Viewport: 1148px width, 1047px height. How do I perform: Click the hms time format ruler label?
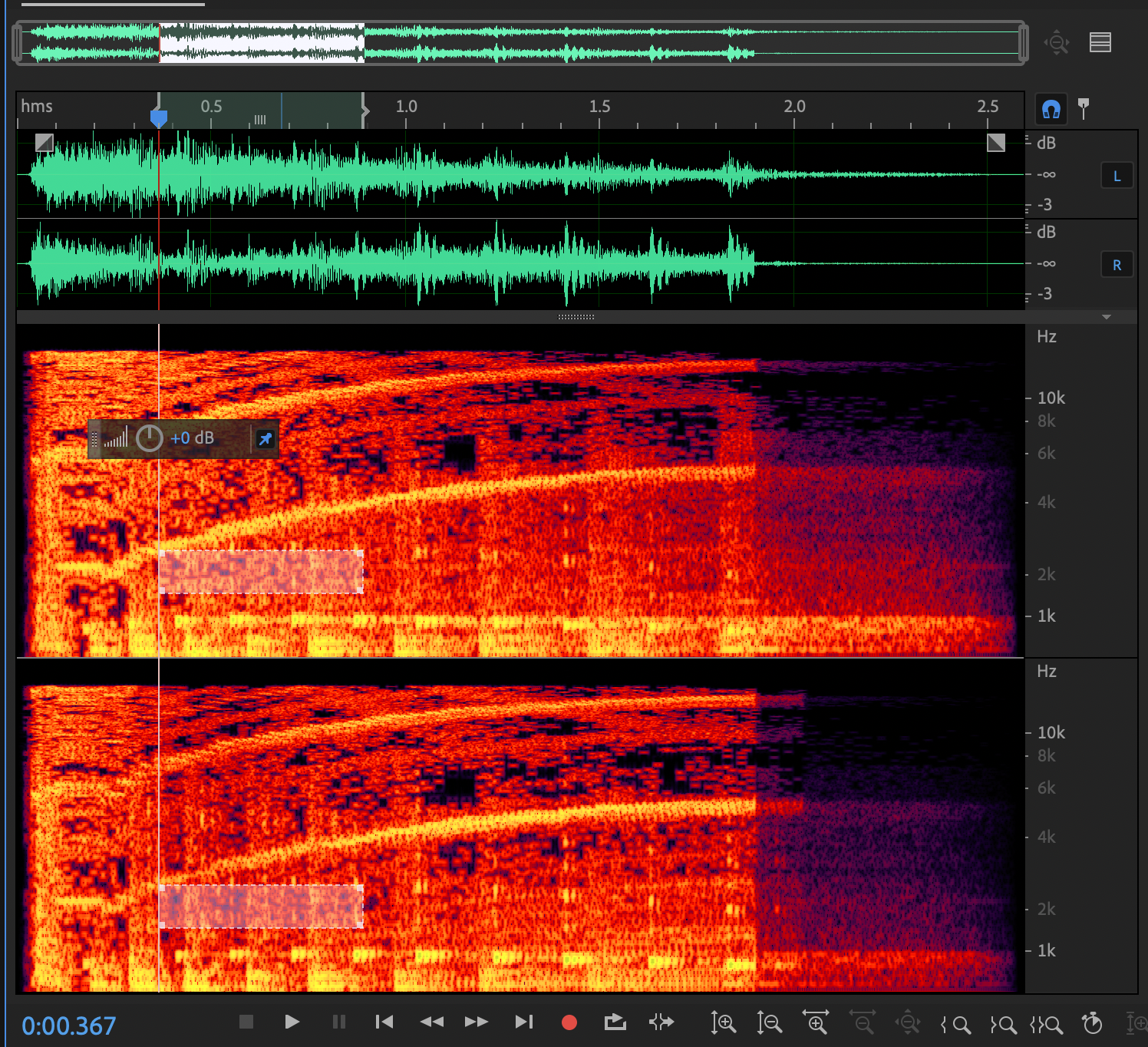(37, 107)
